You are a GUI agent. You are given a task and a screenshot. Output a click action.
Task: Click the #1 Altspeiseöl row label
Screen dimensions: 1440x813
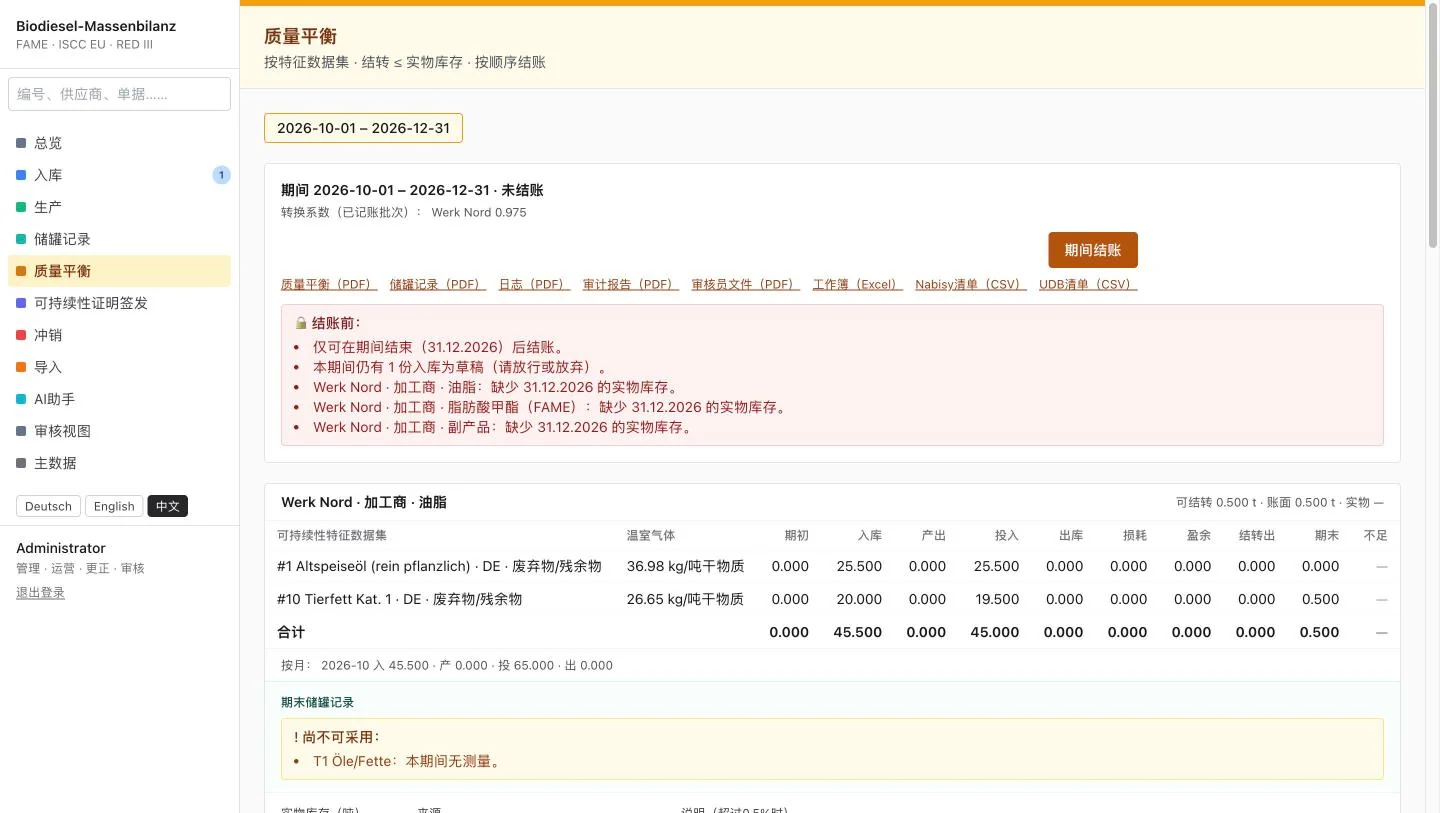click(439, 566)
